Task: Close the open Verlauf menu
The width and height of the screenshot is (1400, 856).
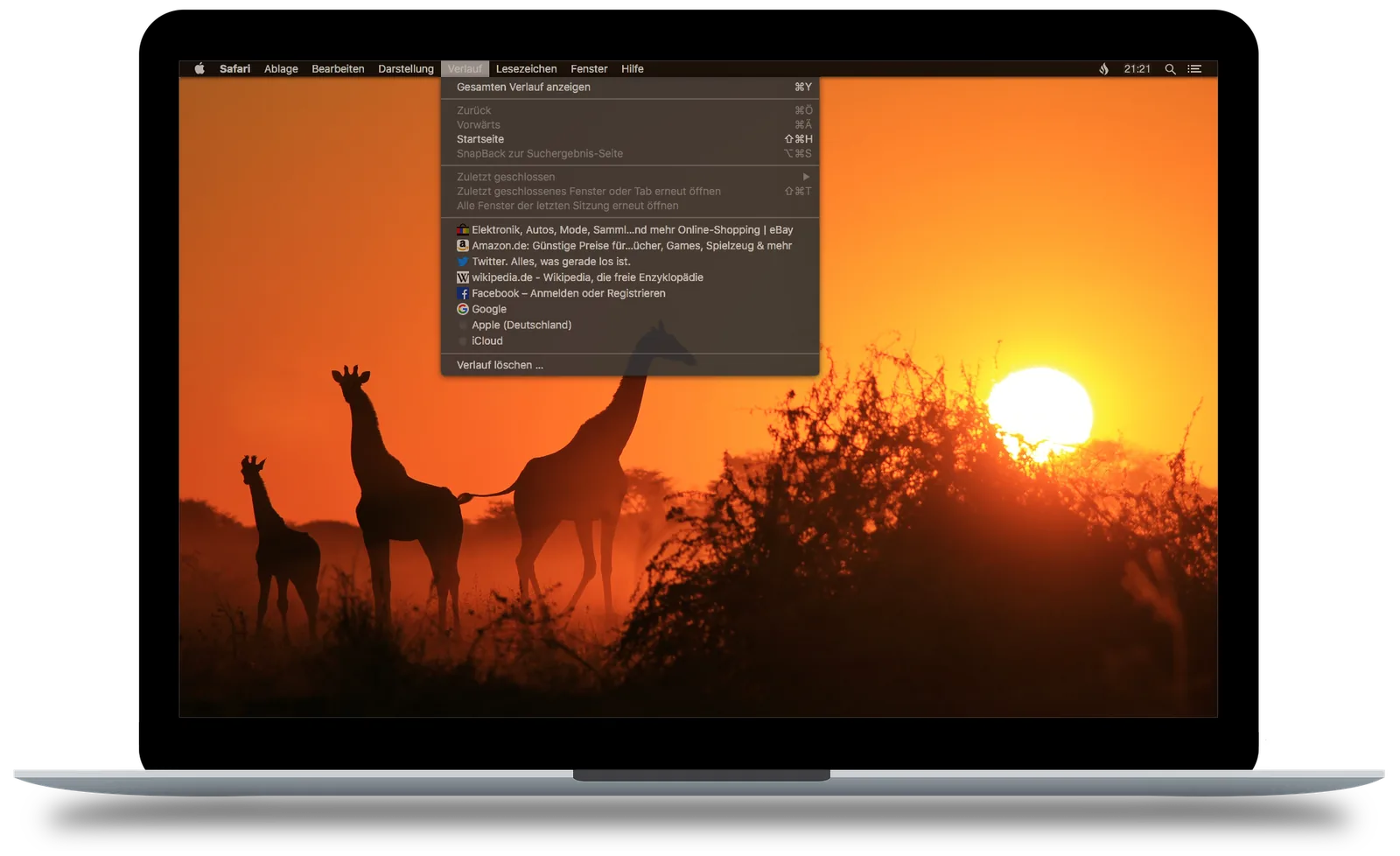Action: click(x=465, y=68)
